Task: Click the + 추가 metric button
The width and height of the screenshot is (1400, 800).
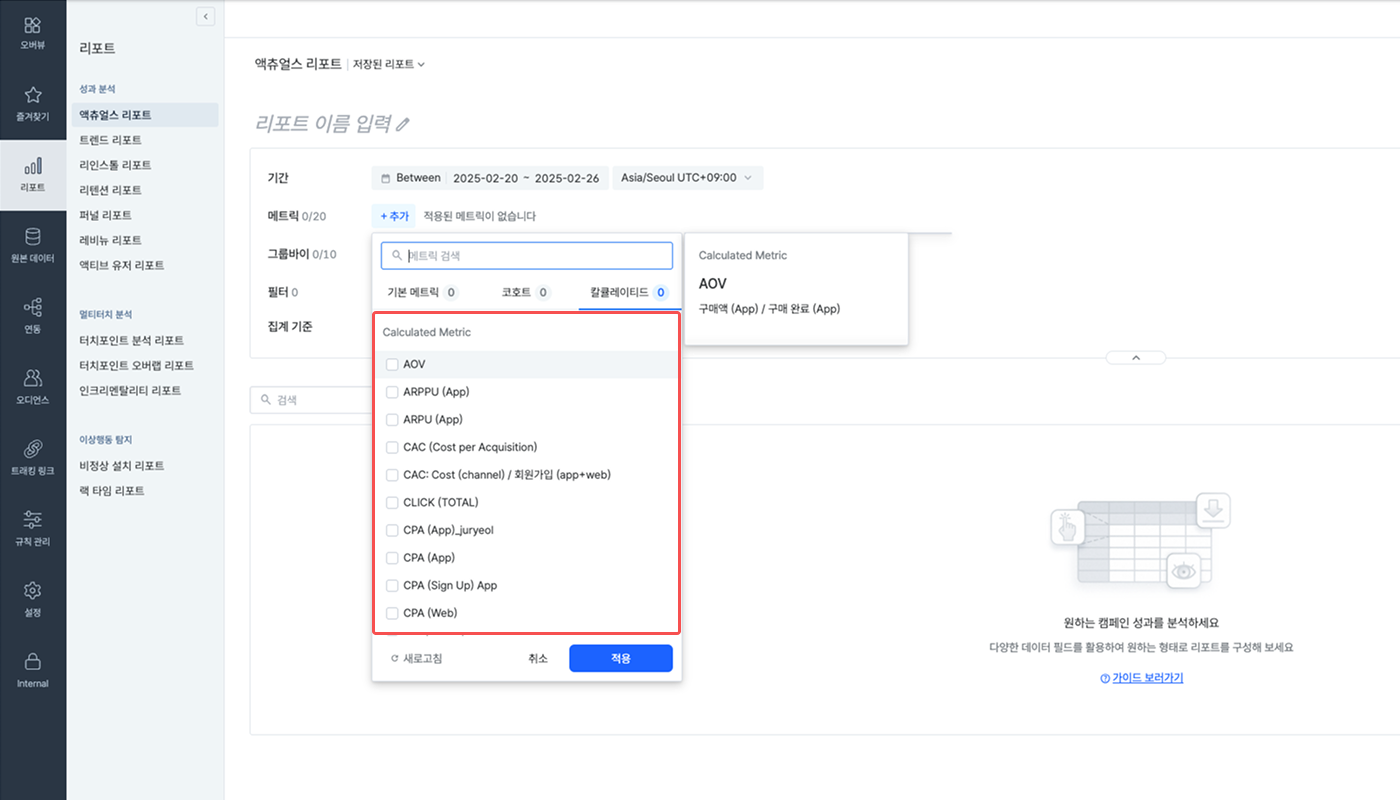Action: click(x=394, y=216)
